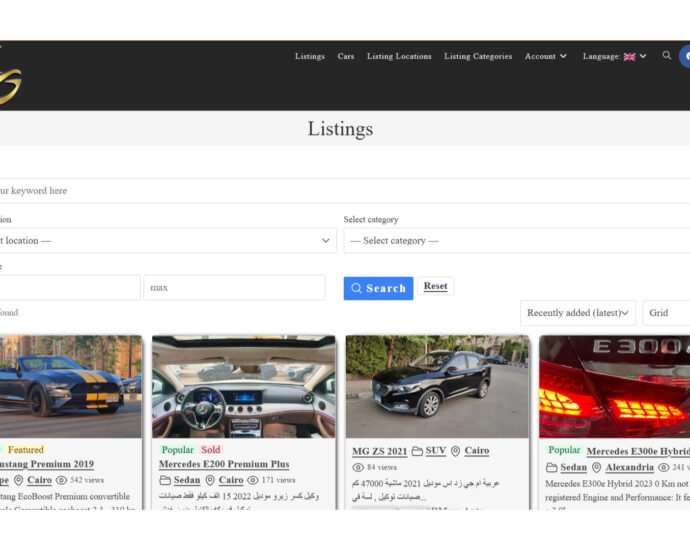
Task: Open the Recently added sort dropdown
Action: (x=578, y=313)
